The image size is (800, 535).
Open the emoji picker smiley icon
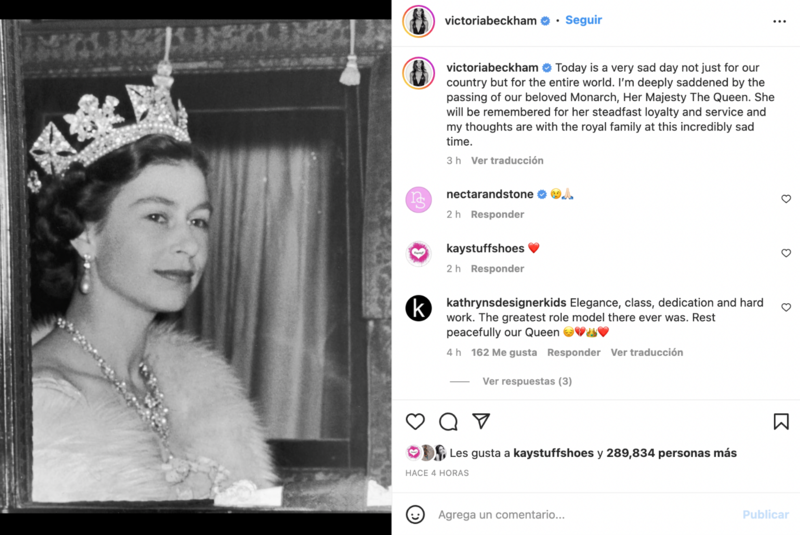click(x=415, y=514)
